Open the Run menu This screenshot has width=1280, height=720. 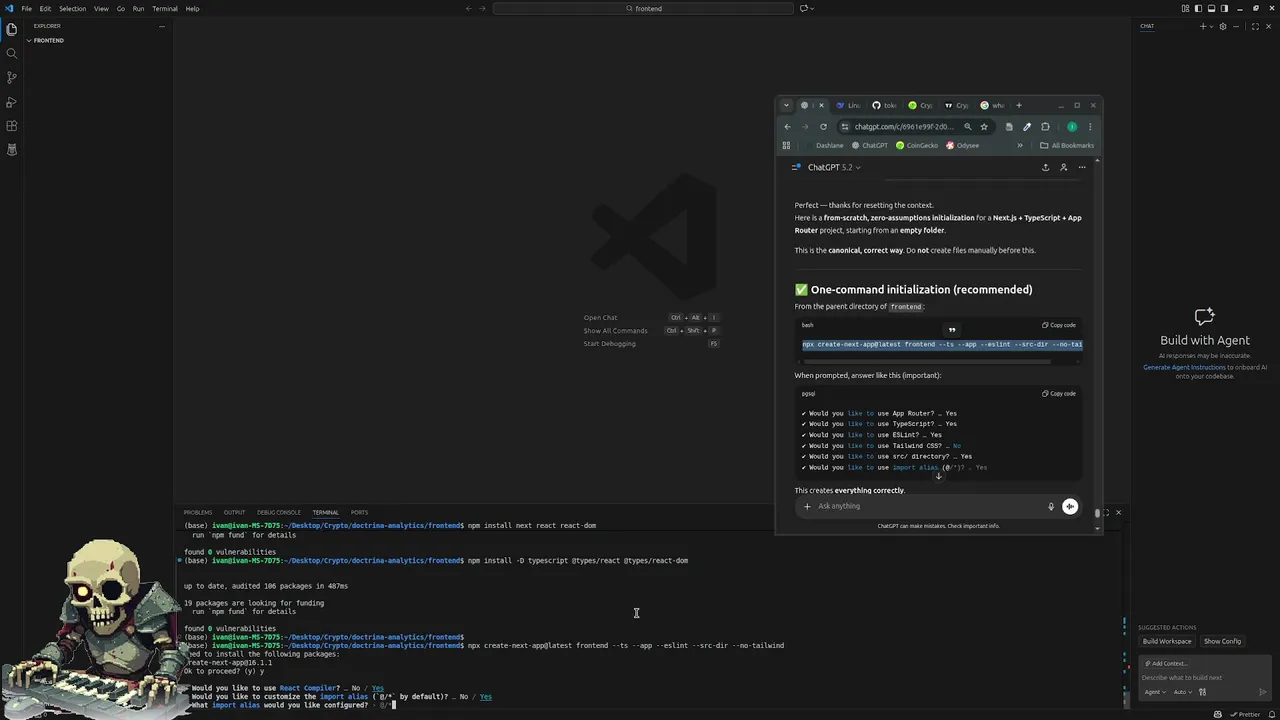138,8
